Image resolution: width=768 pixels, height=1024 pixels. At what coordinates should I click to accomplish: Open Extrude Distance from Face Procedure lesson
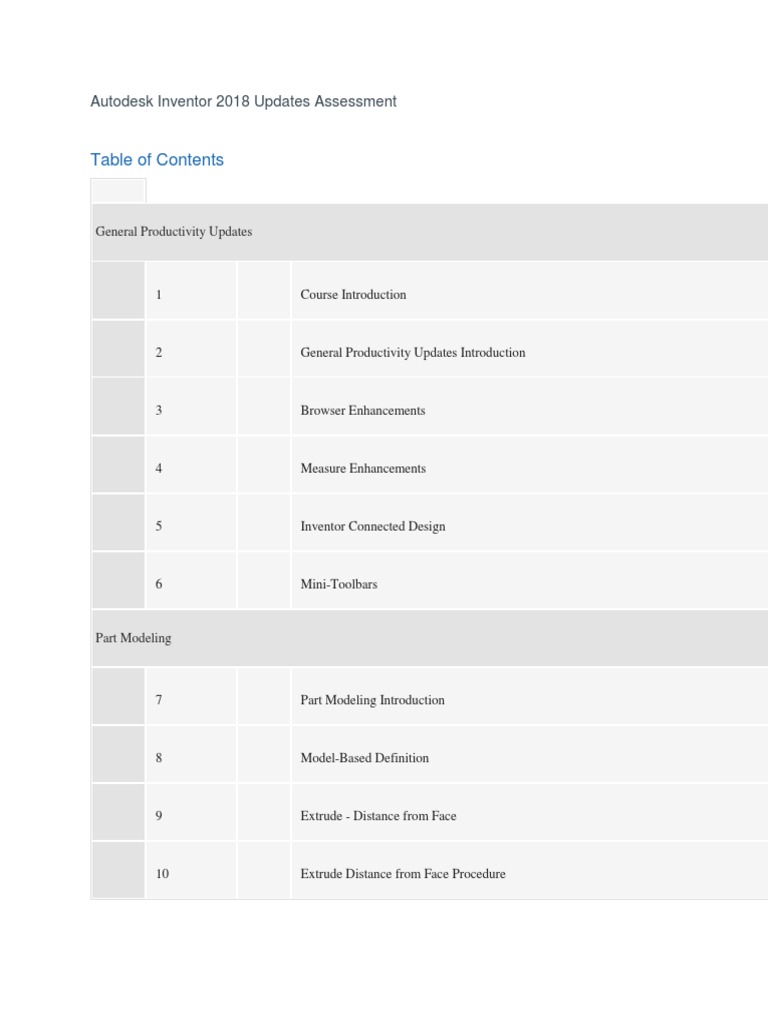pyautogui.click(x=402, y=874)
